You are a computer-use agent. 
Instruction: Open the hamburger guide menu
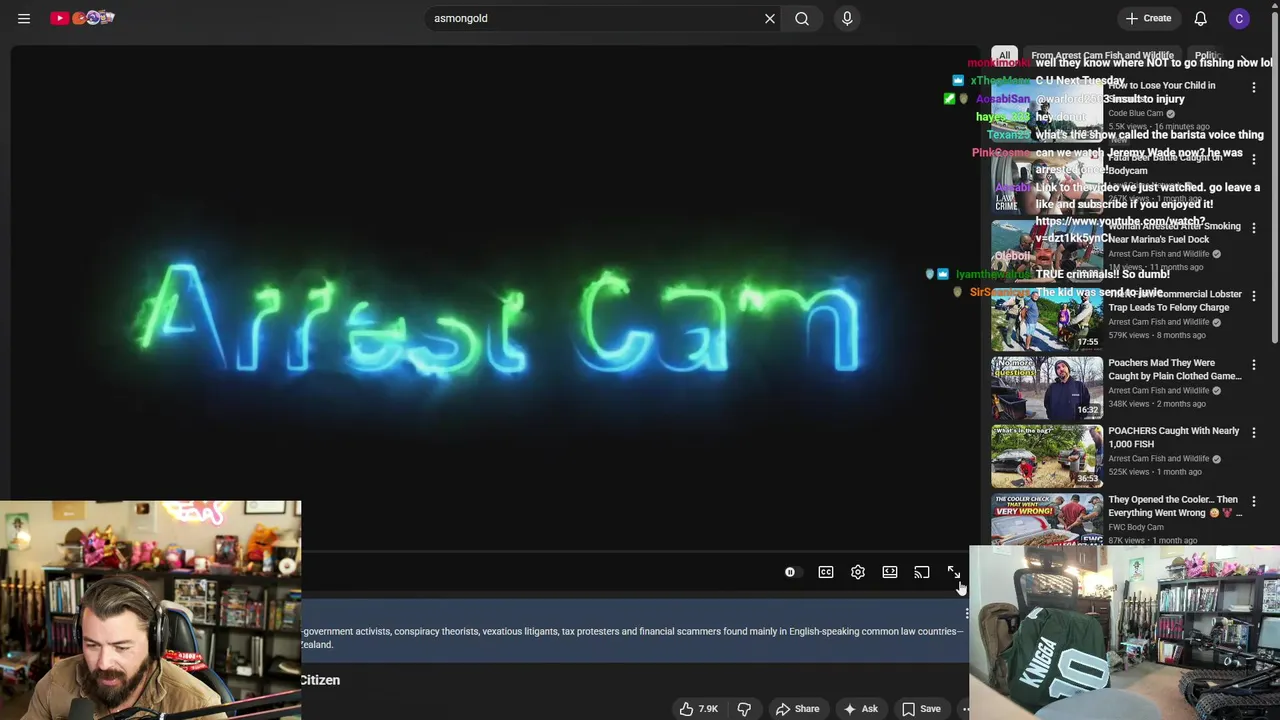coord(24,18)
